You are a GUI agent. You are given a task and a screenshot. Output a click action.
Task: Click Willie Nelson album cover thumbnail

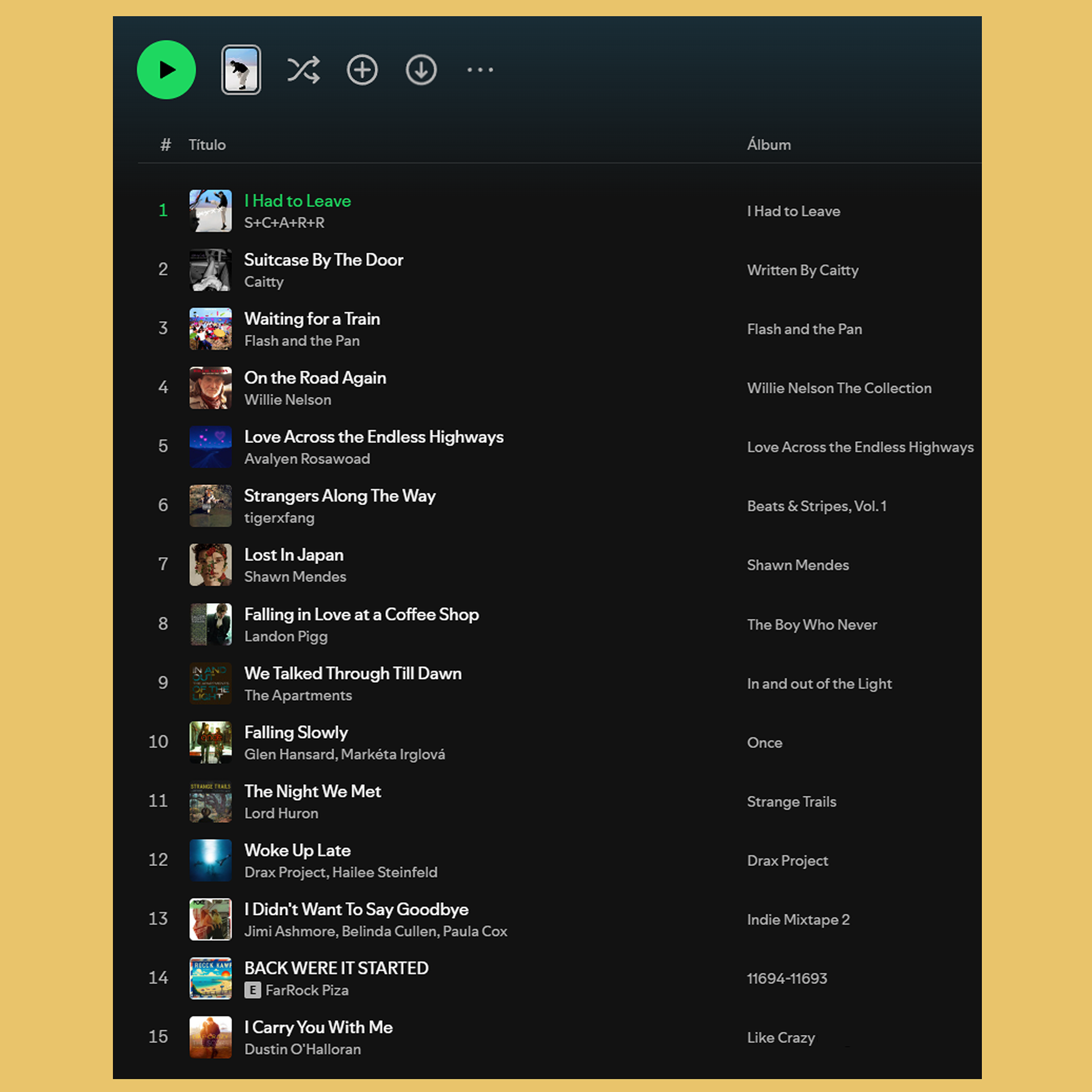pyautogui.click(x=210, y=388)
